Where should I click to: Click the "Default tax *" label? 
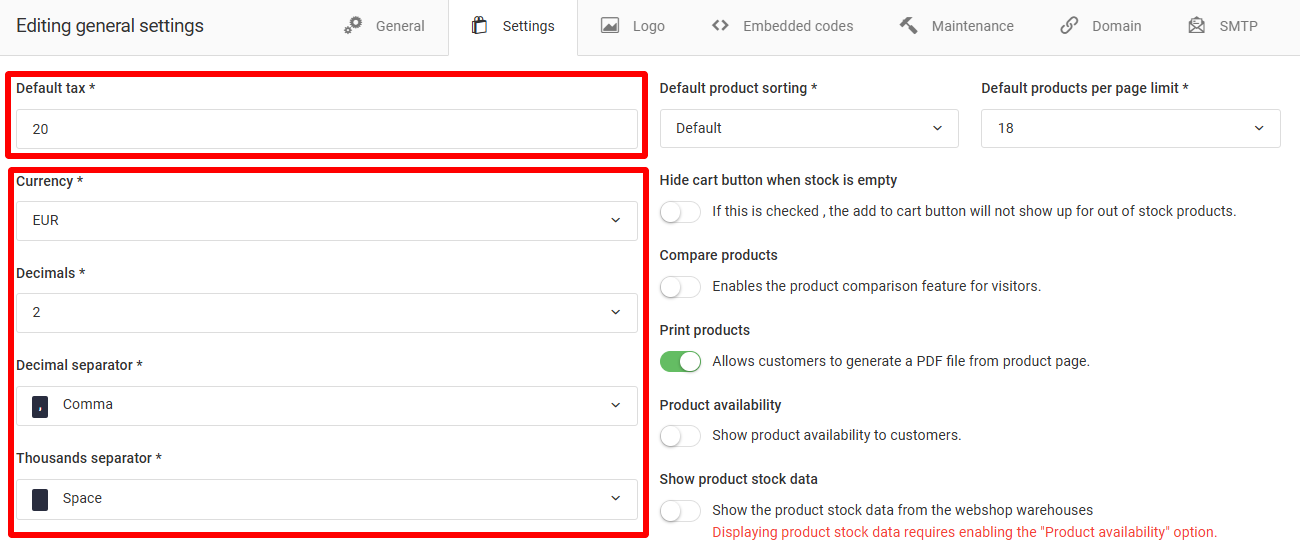[x=55, y=88]
